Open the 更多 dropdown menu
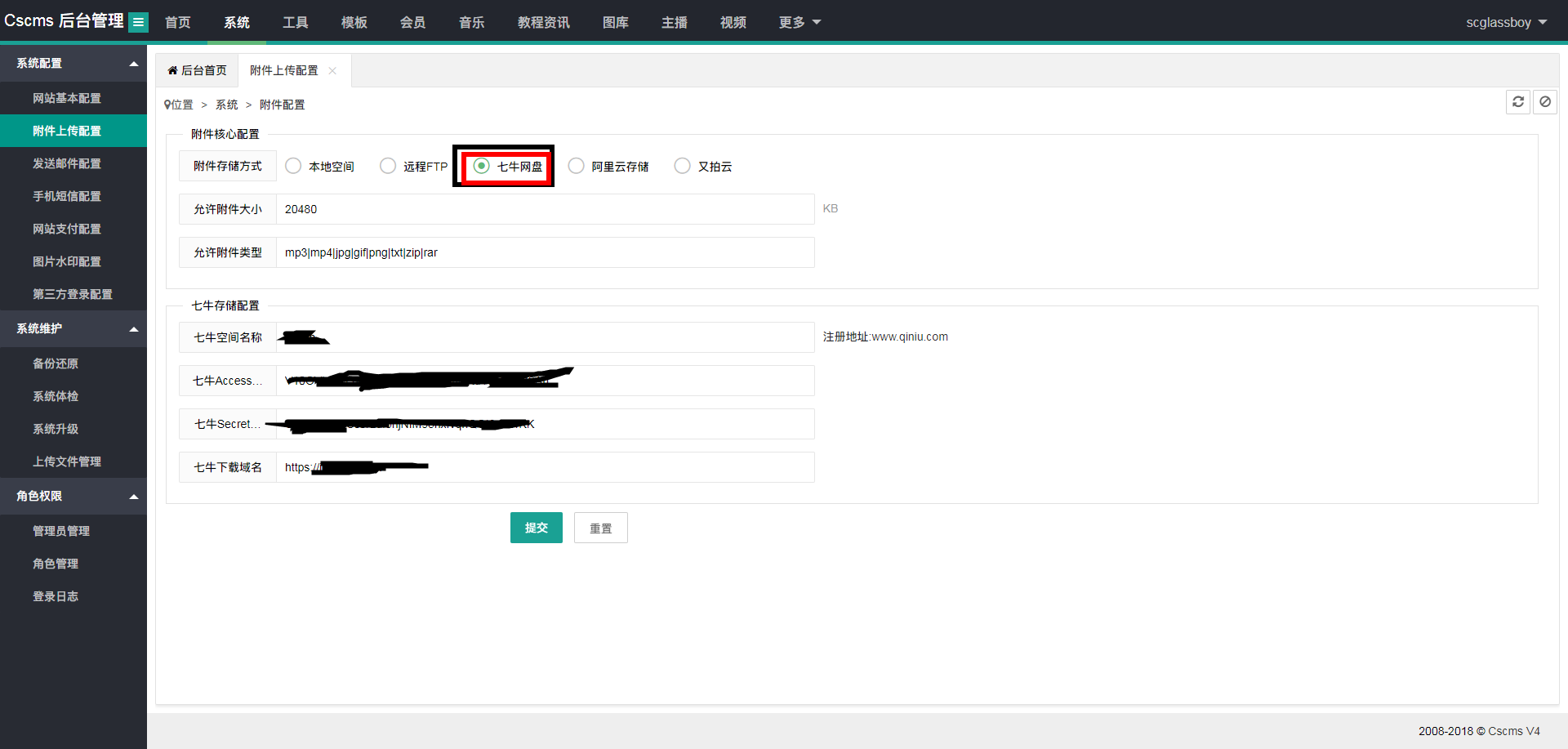1568x749 pixels. 800,22
